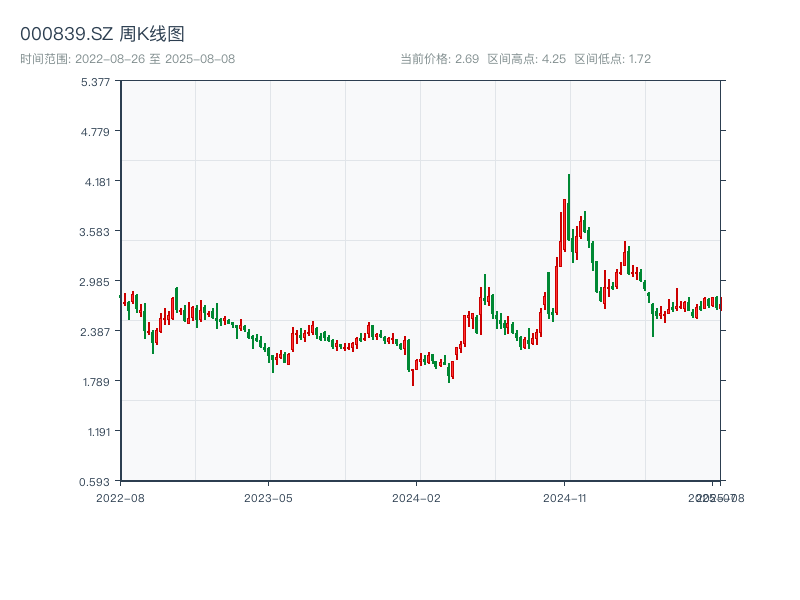The height and width of the screenshot is (600, 800).
Task: Click the 区间高点 4.25 label
Action: tap(526, 59)
